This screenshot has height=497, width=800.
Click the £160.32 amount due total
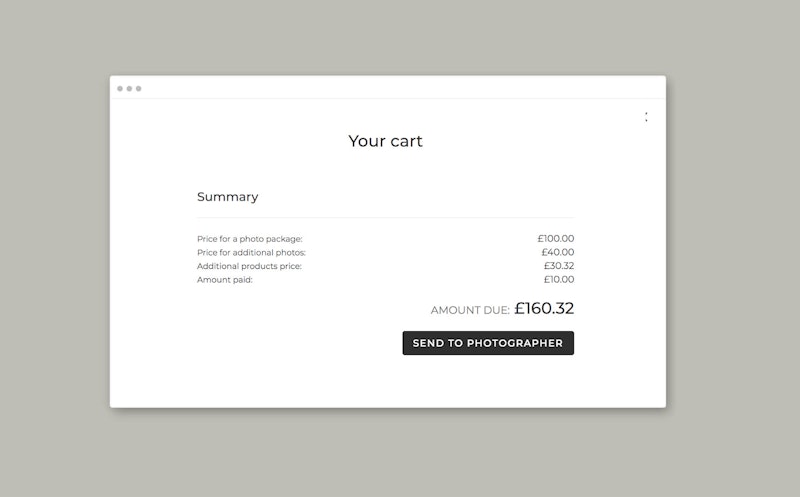pyautogui.click(x=544, y=309)
